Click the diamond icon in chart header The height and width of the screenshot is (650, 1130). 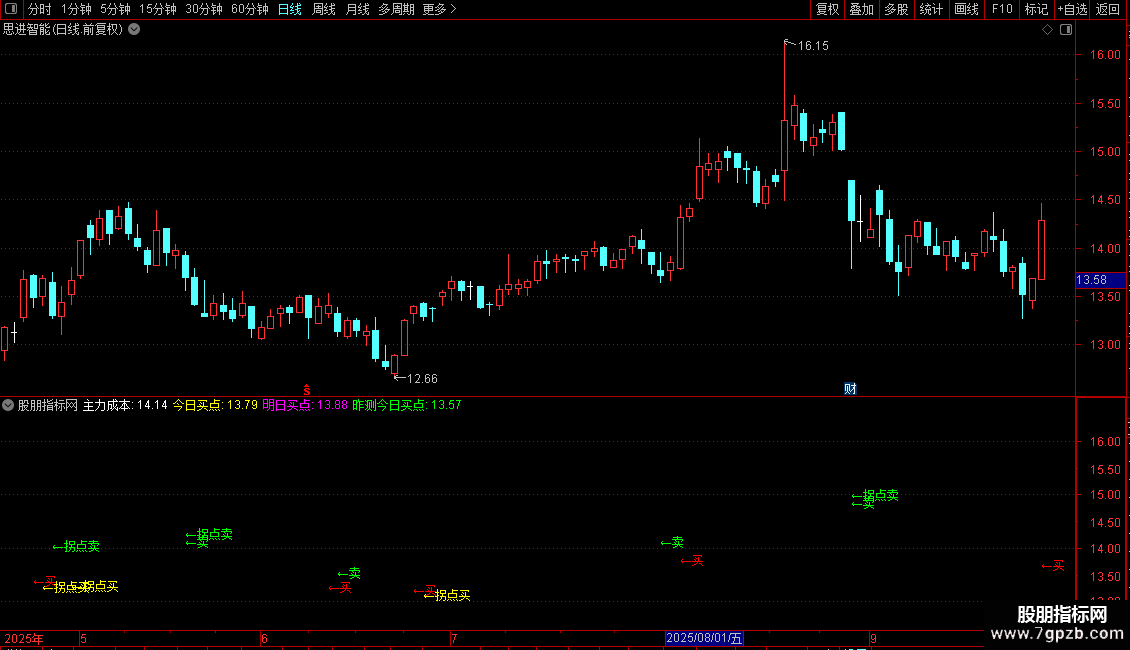click(1047, 30)
